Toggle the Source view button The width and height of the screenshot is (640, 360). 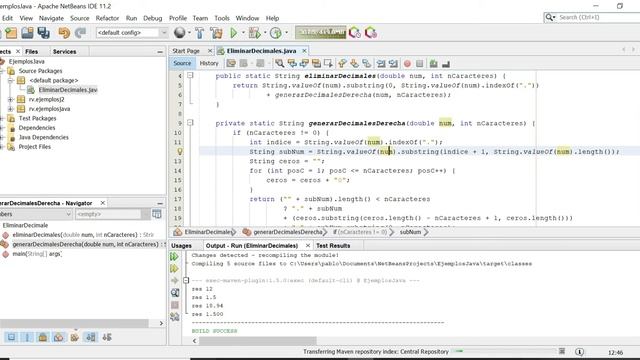(x=182, y=63)
